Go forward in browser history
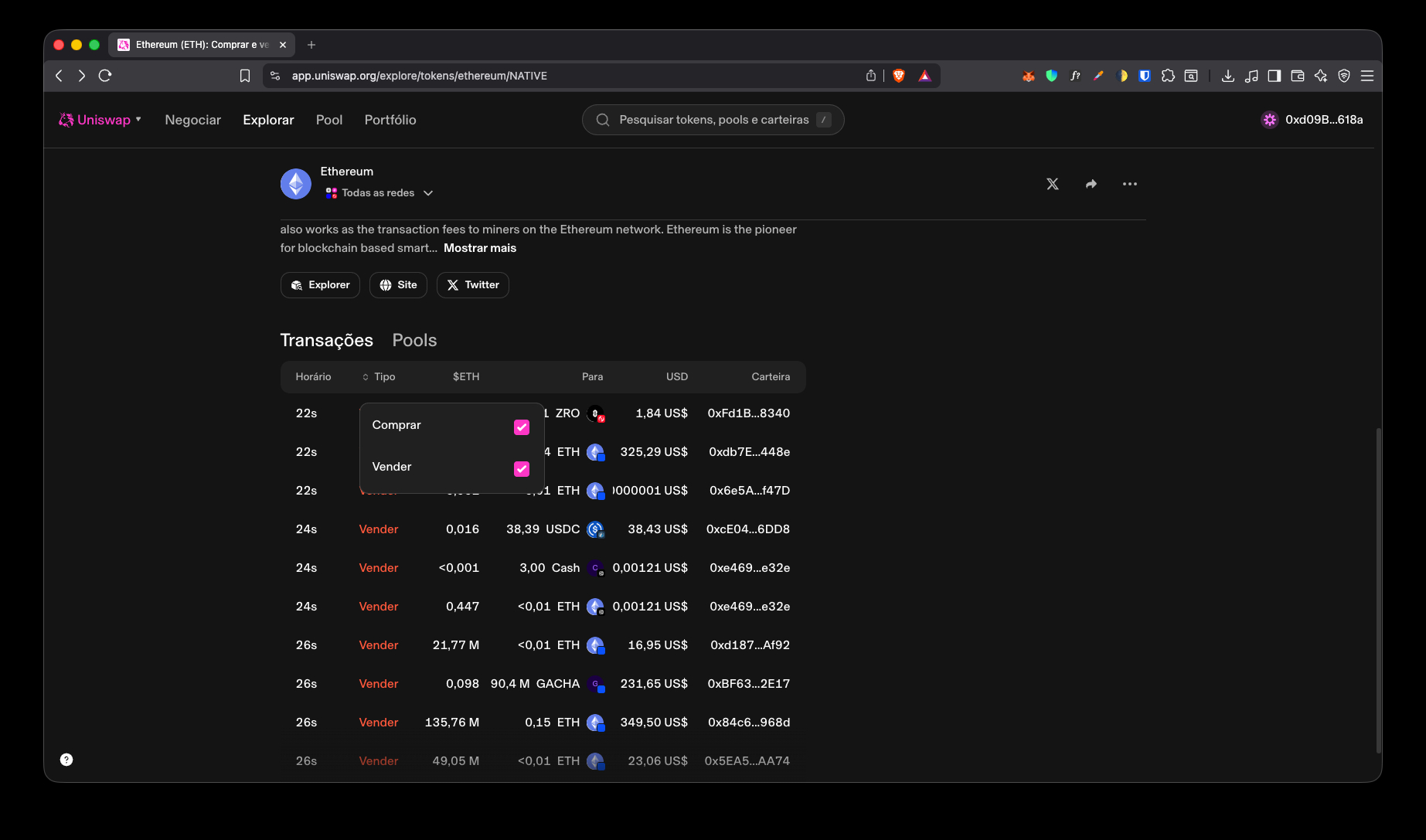1426x840 pixels. 82,76
